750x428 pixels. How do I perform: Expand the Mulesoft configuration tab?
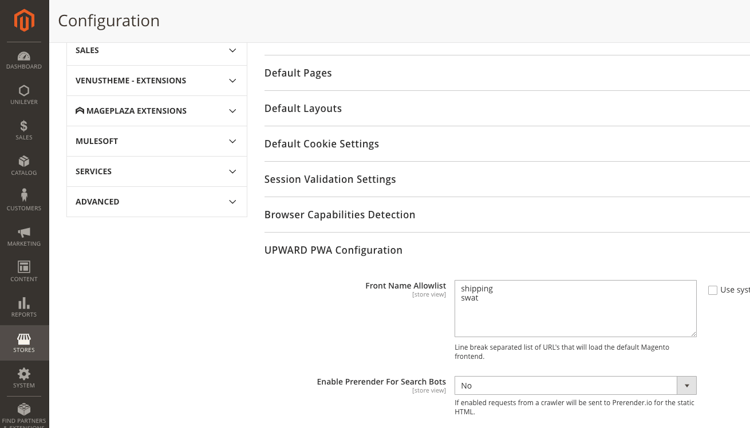coord(156,141)
